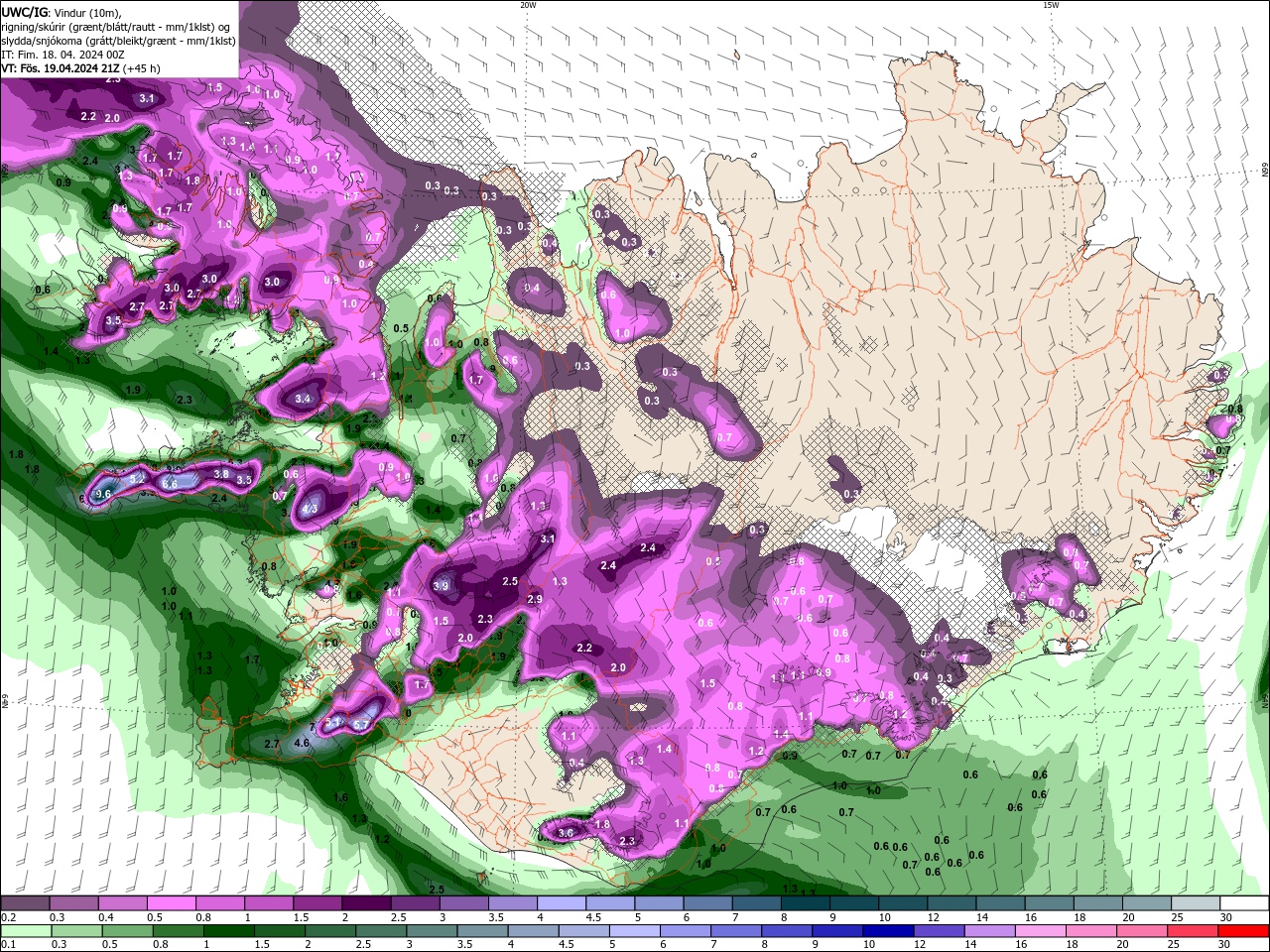Click the 9.6 precipitation value on the map
The image size is (1270, 952).
click(x=102, y=493)
